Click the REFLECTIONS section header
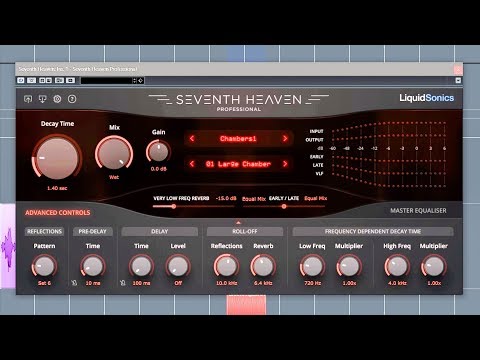480x360 pixels. pyautogui.click(x=44, y=231)
